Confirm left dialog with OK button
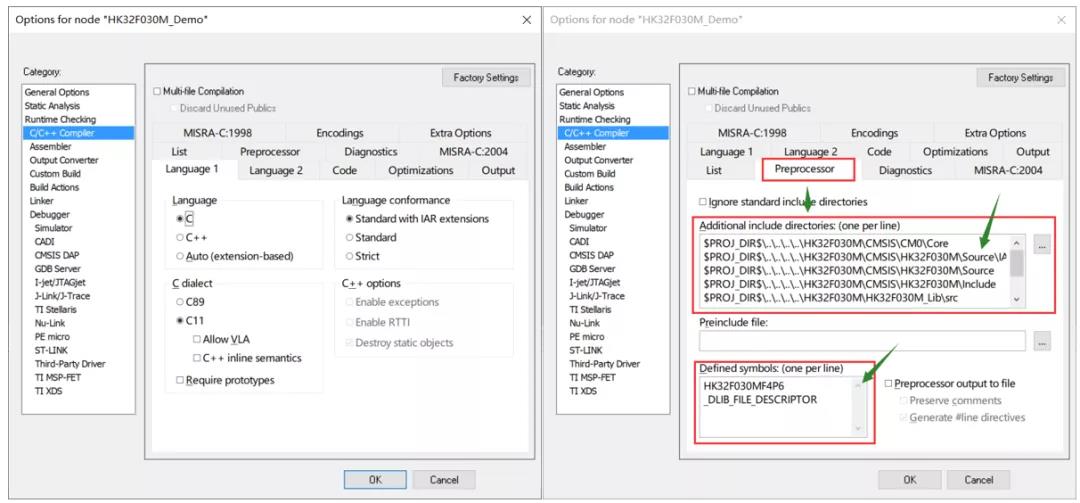The width and height of the screenshot is (1080, 503). point(375,480)
